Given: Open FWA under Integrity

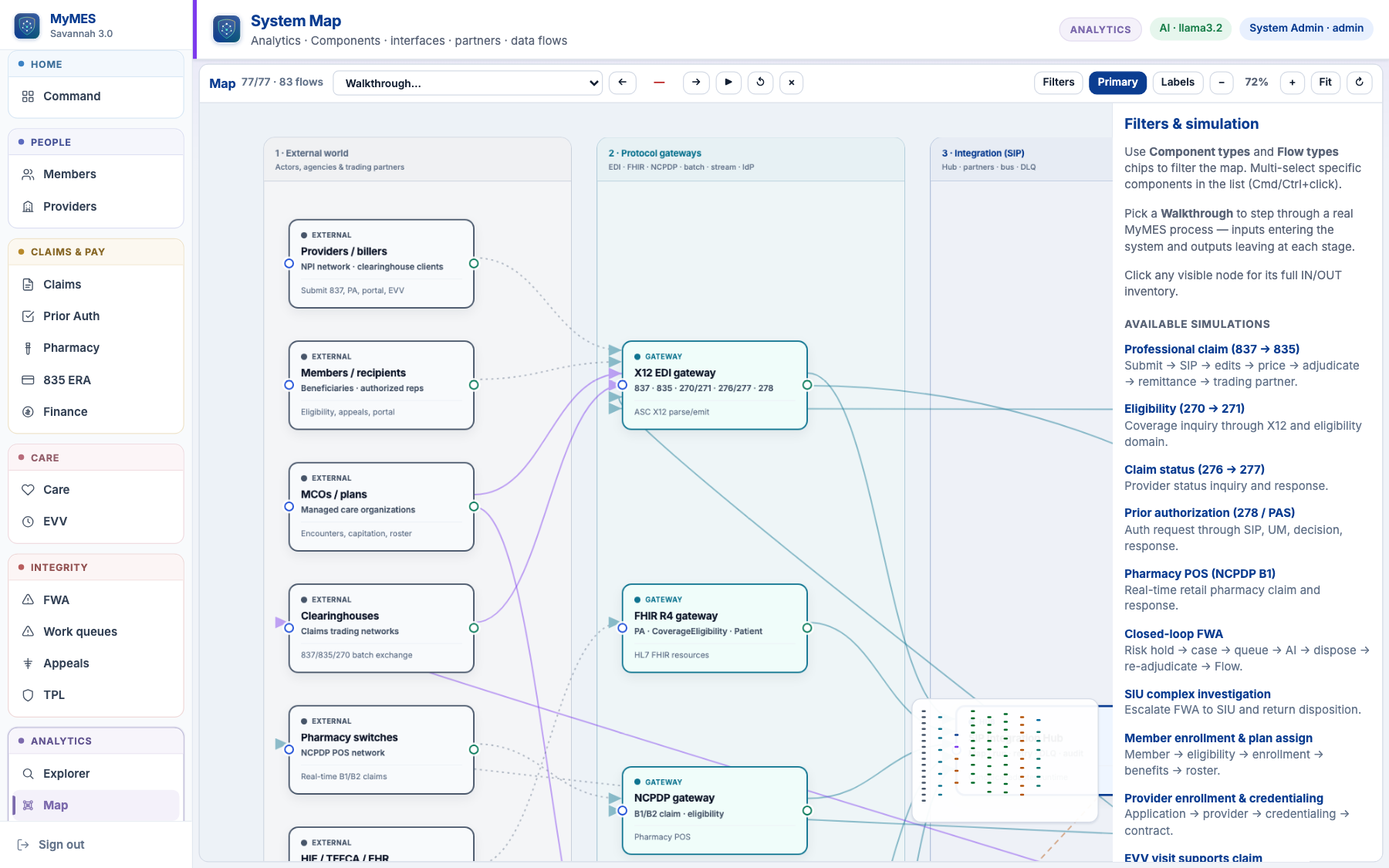Looking at the screenshot, I should coord(96,600).
